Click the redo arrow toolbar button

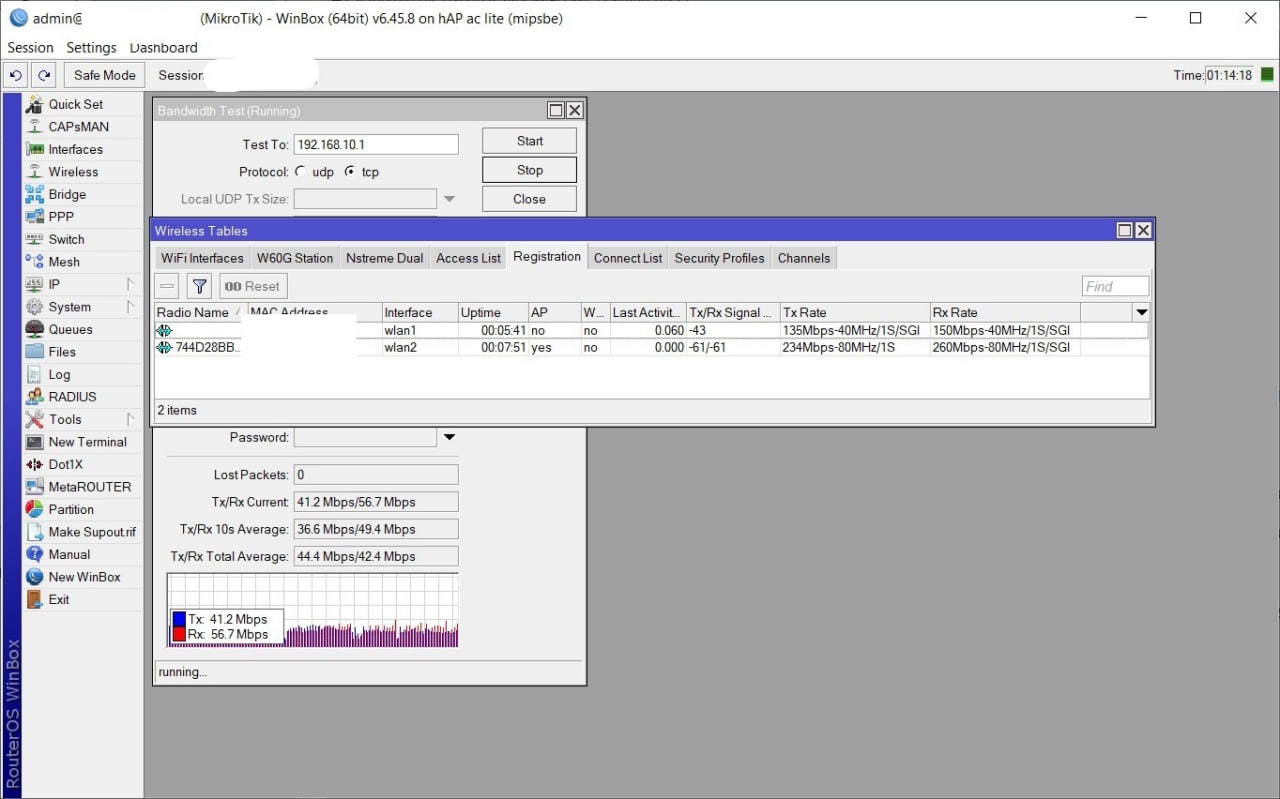pyautogui.click(x=44, y=75)
